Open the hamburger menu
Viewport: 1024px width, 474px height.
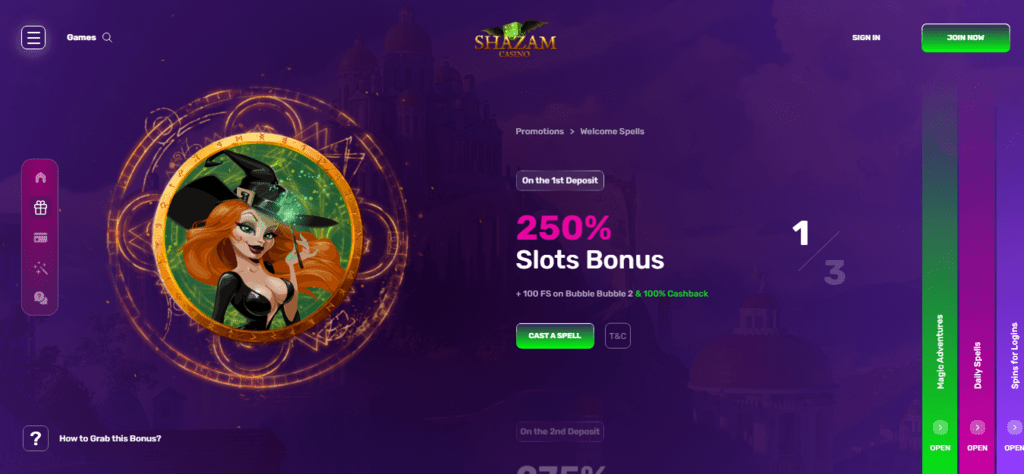[33, 38]
